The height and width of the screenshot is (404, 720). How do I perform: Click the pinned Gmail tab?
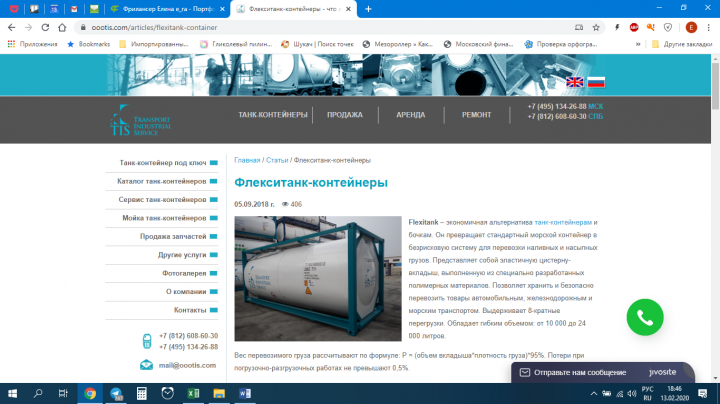[74, 9]
